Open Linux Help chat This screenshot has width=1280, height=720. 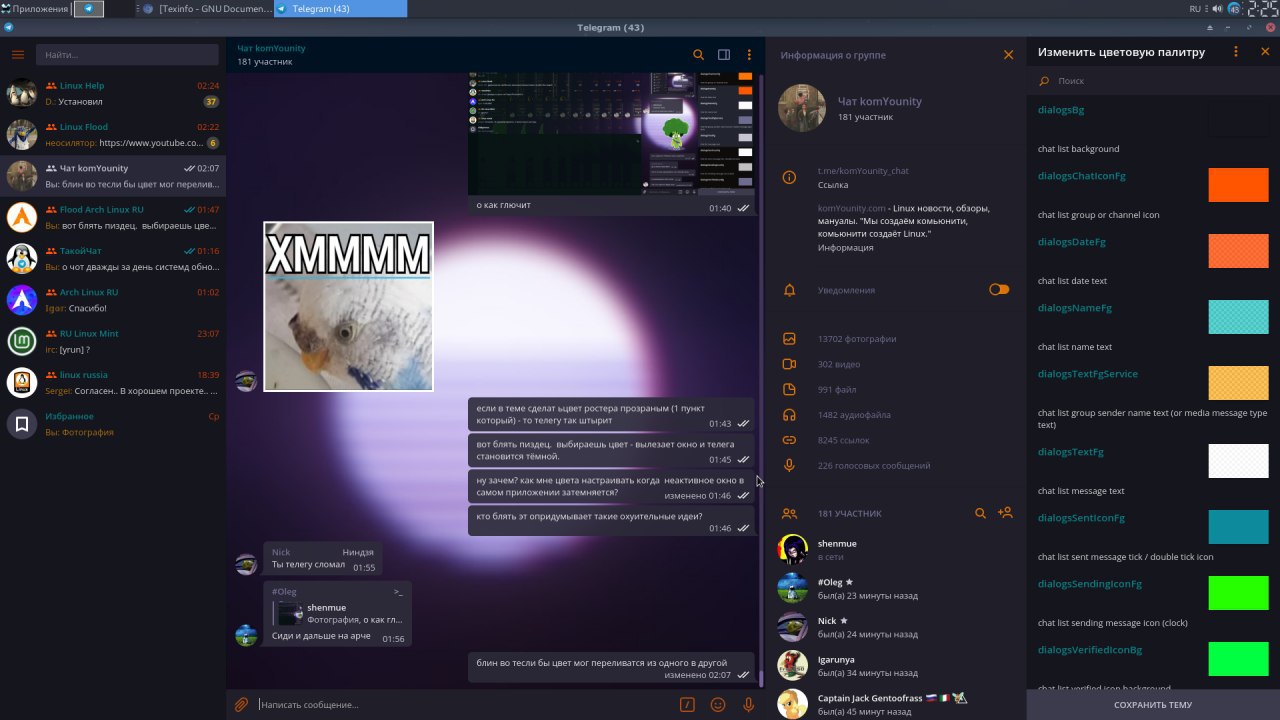tap(113, 93)
